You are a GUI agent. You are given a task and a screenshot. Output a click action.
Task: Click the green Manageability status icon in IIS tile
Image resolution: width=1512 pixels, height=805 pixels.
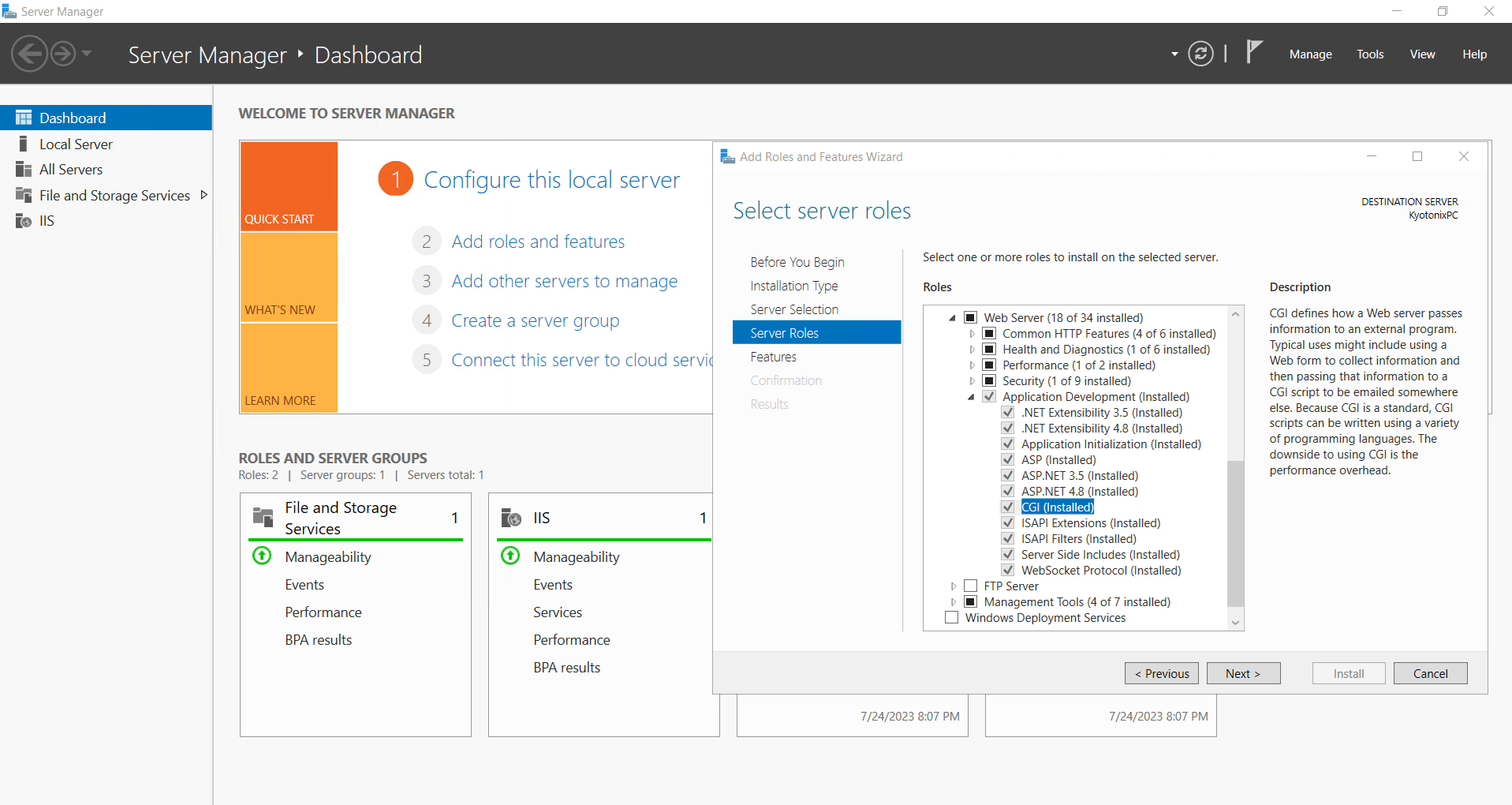click(510, 556)
